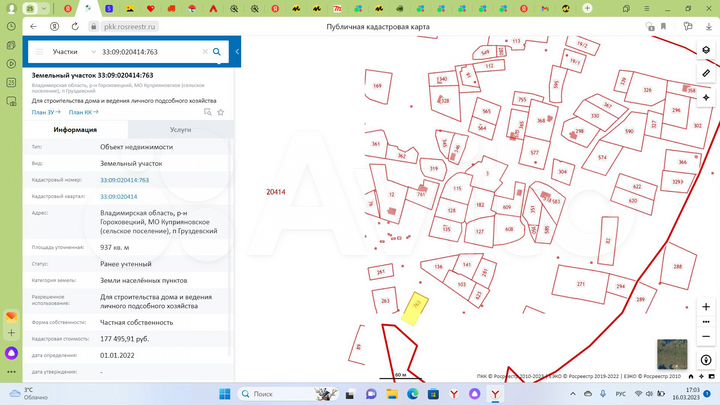Image resolution: width=720 pixels, height=405 pixels.
Task: Click the geolocation button below zoom controls
Action: [x=706, y=360]
